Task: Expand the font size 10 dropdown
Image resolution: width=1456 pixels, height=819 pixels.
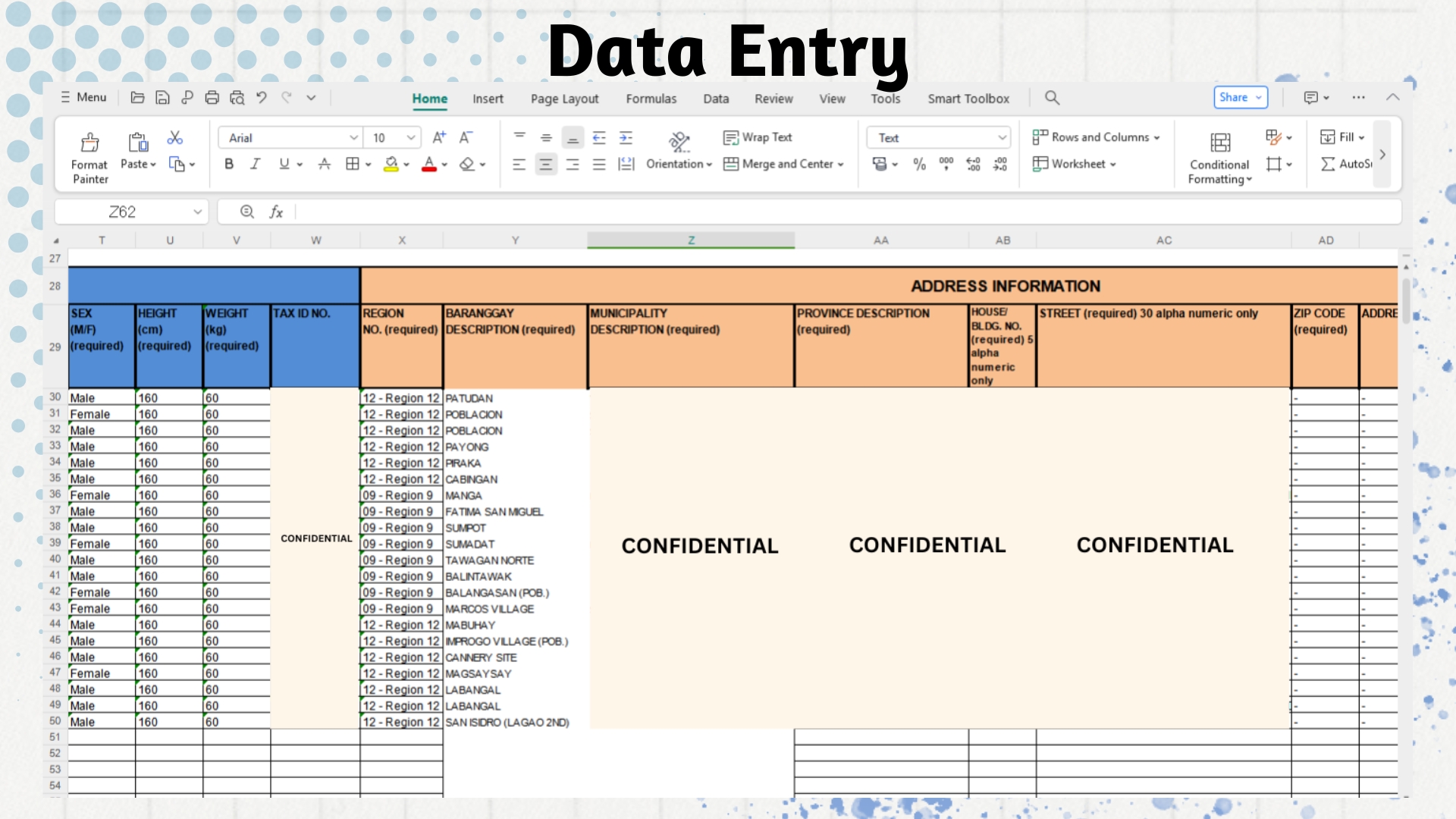Action: click(411, 138)
